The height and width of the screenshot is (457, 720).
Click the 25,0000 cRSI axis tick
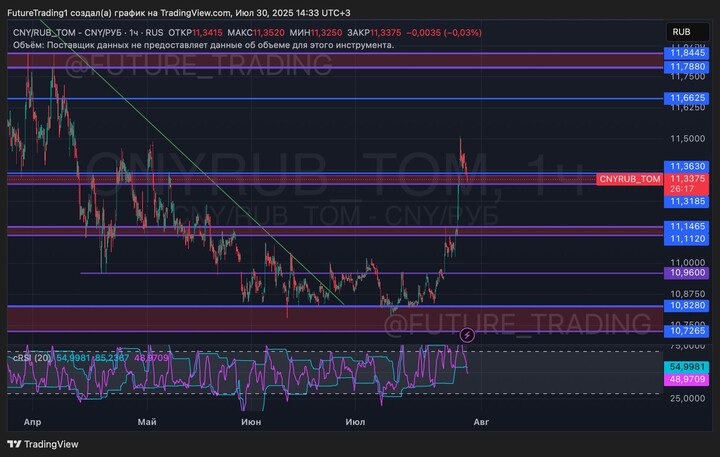(x=687, y=398)
